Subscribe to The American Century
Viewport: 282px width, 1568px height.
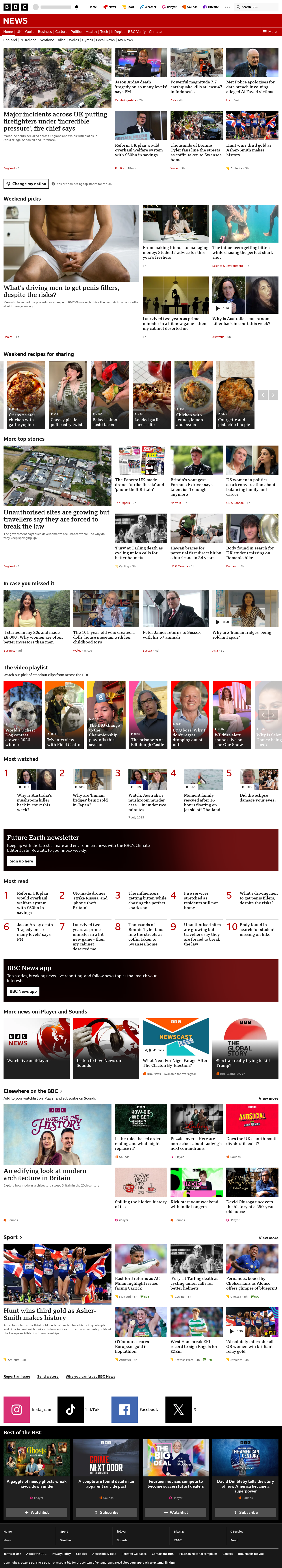click(x=245, y=1512)
